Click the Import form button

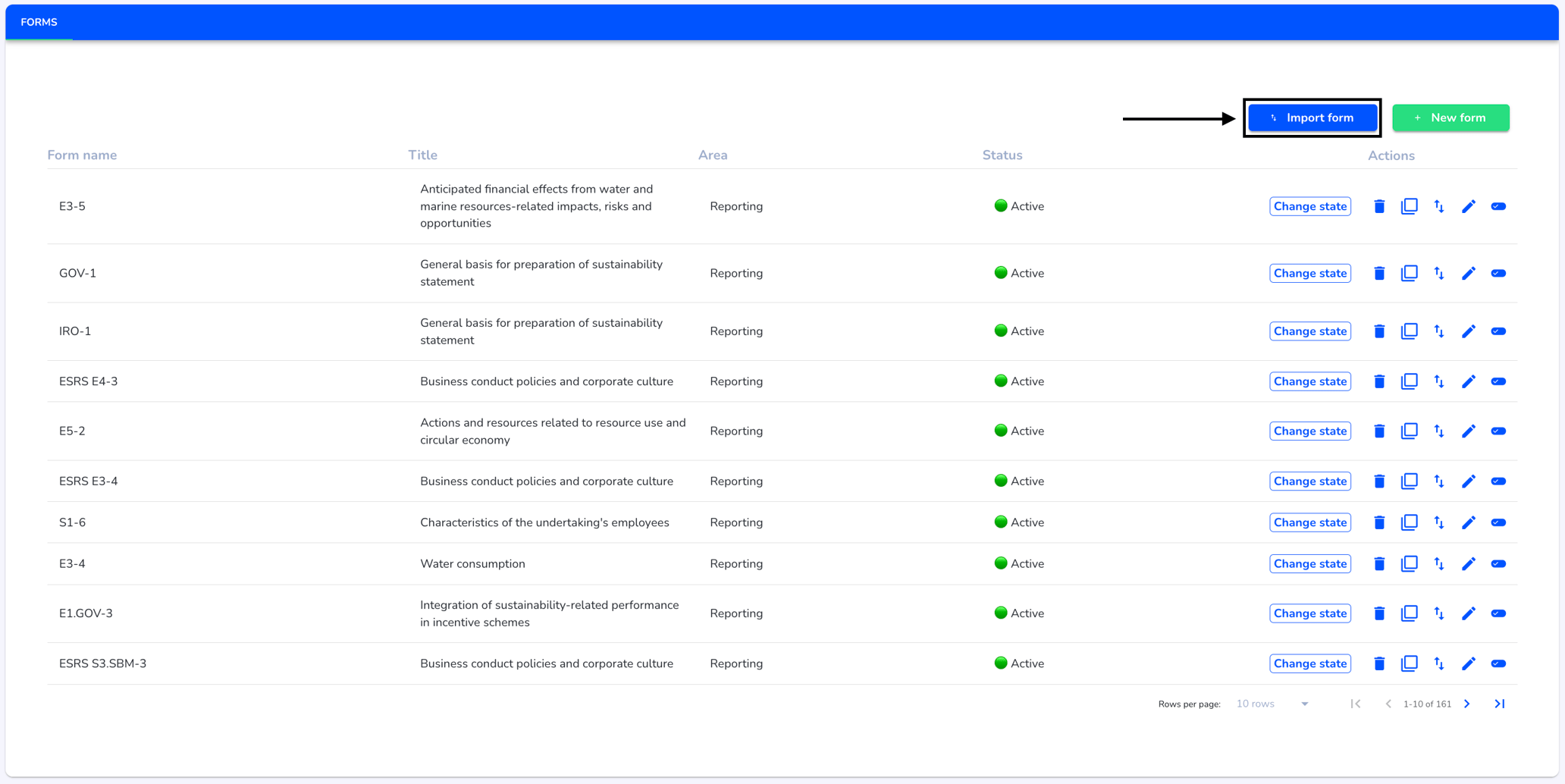1313,118
